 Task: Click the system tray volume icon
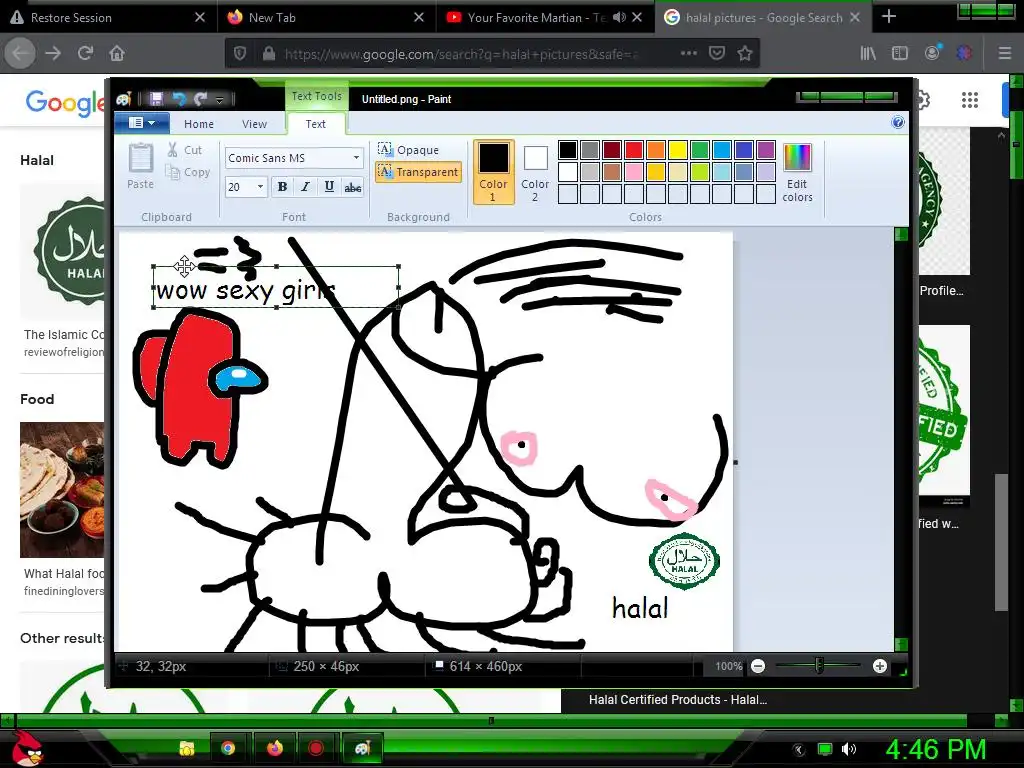(849, 749)
